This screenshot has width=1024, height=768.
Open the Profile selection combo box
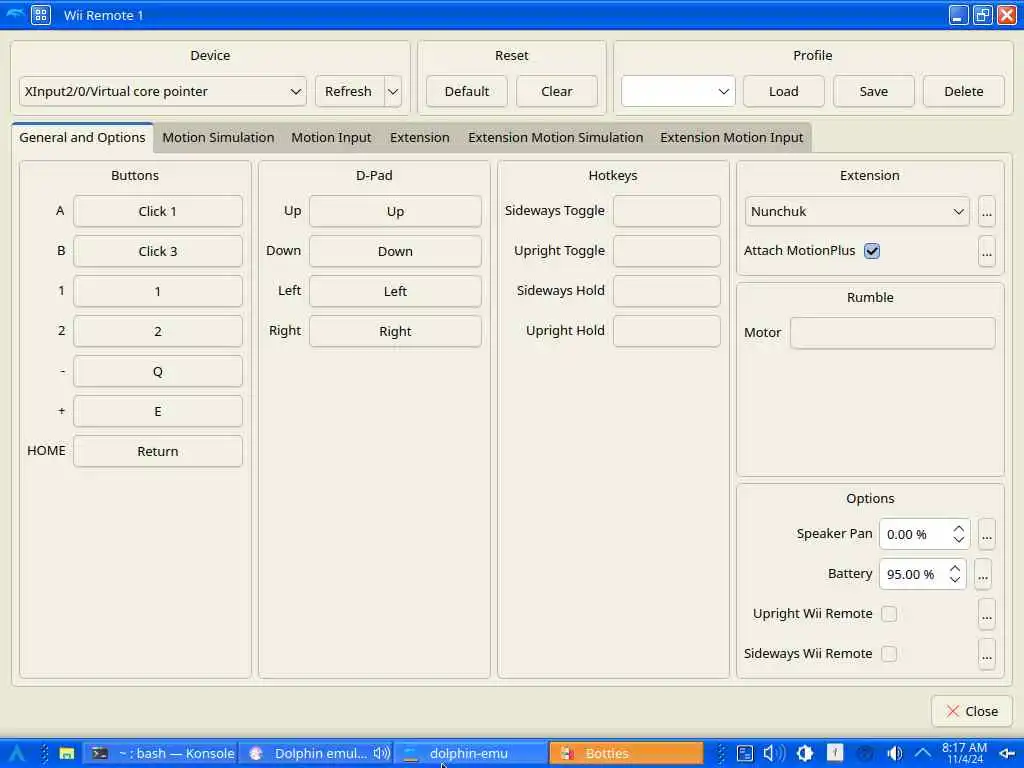(x=678, y=91)
